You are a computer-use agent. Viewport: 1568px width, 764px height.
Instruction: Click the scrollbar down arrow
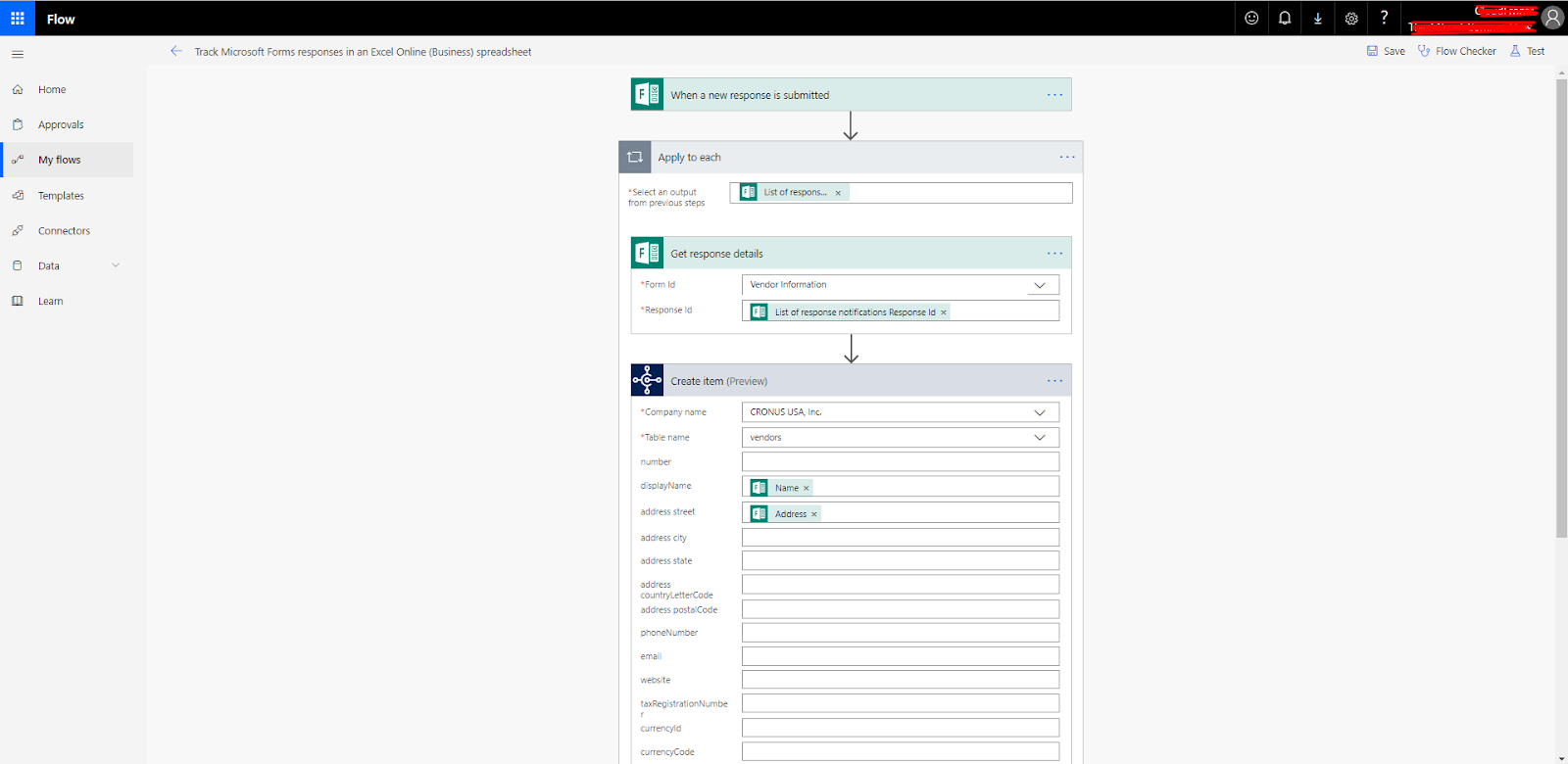(x=1561, y=758)
